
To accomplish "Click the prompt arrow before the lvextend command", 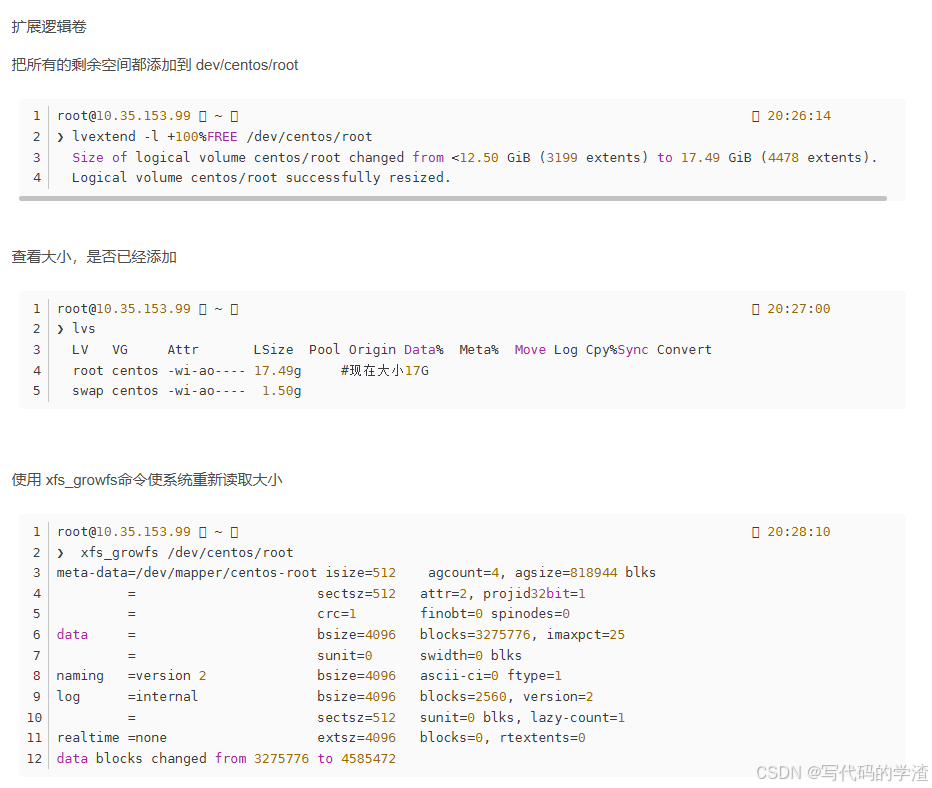I will (61, 137).
